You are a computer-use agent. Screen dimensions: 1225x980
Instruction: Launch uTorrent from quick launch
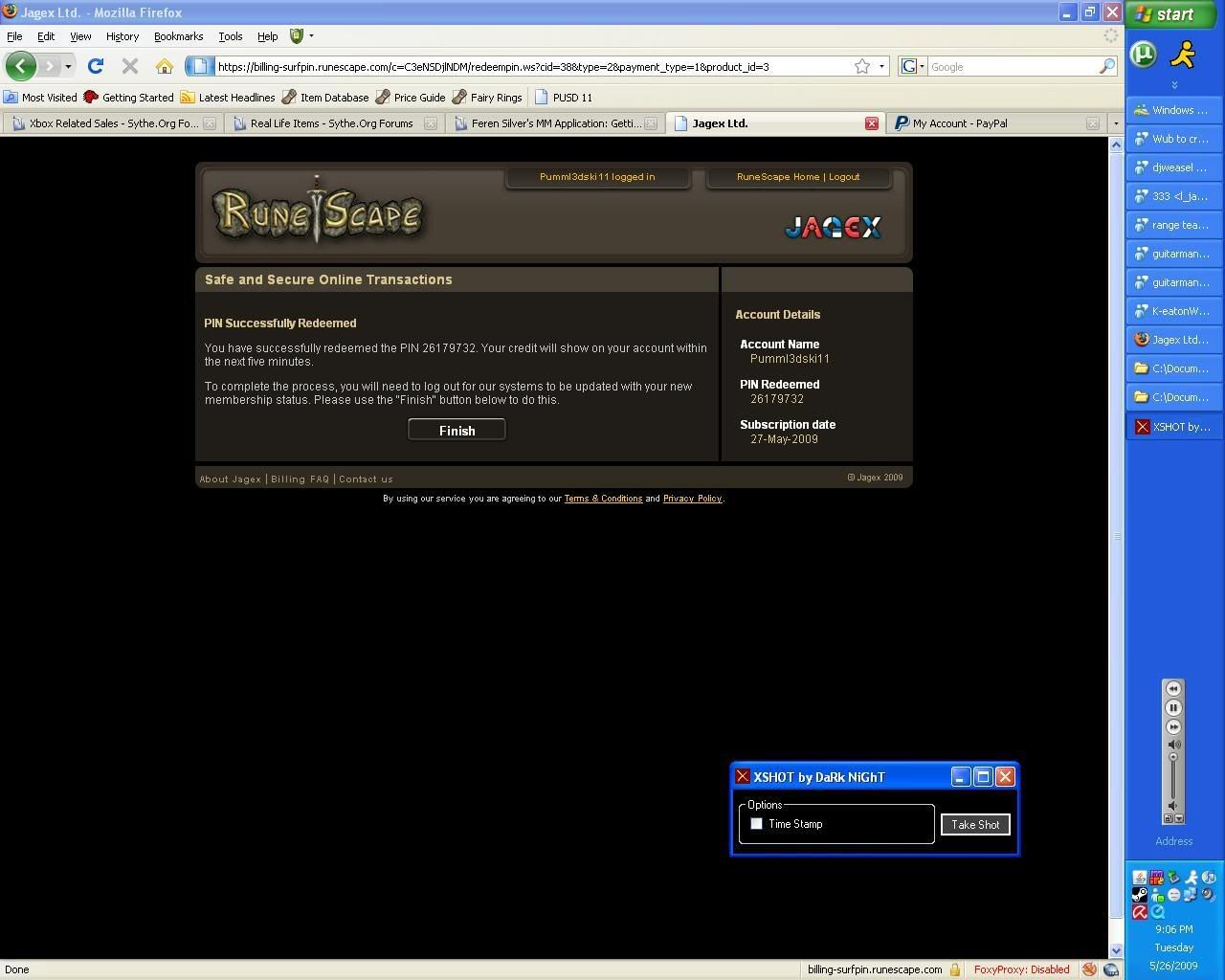coord(1144,54)
